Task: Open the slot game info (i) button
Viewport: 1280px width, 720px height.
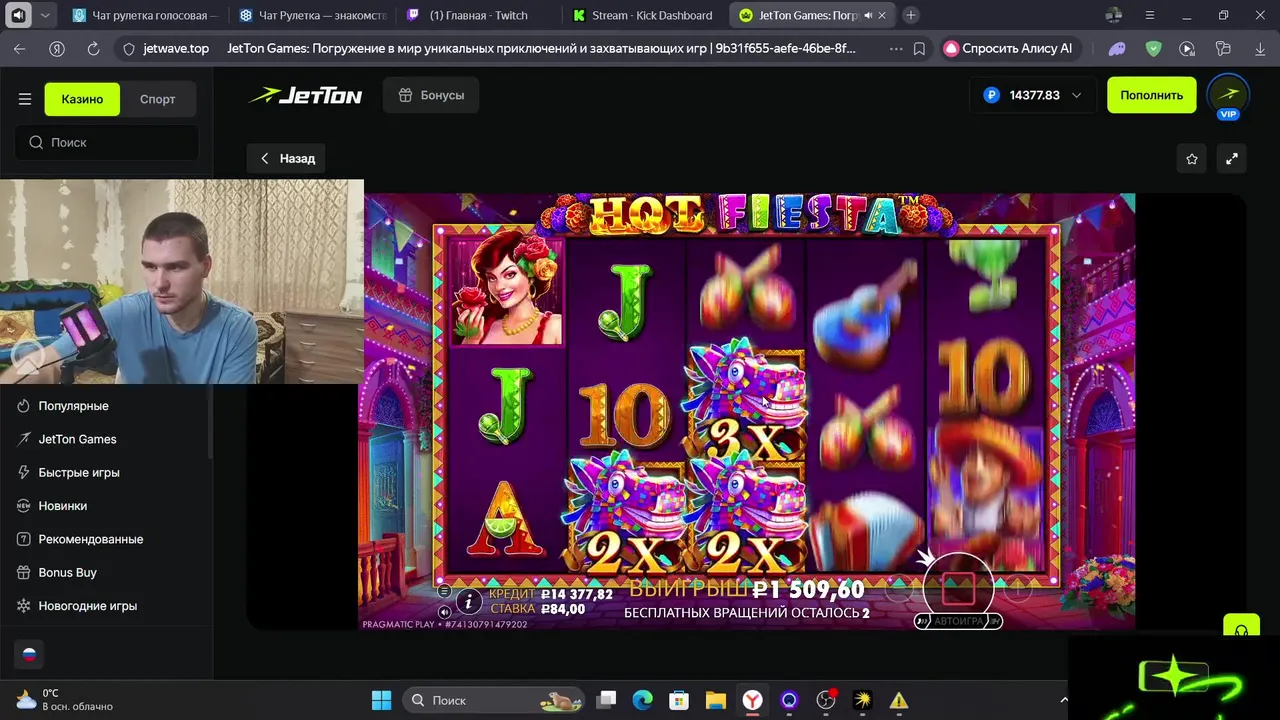Action: (468, 601)
